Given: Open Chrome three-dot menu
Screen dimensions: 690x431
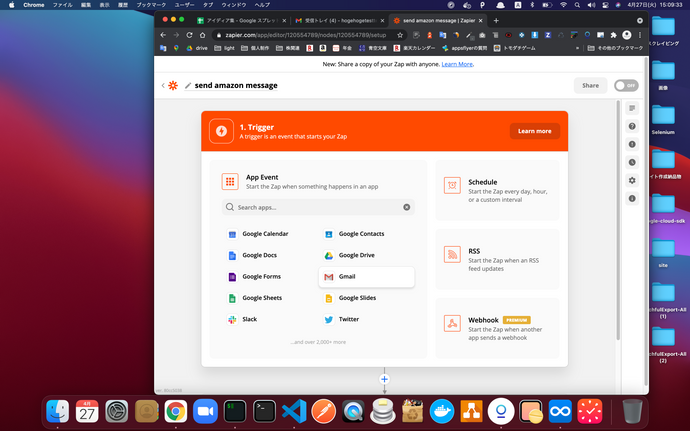Looking at the screenshot, I should tap(640, 35).
